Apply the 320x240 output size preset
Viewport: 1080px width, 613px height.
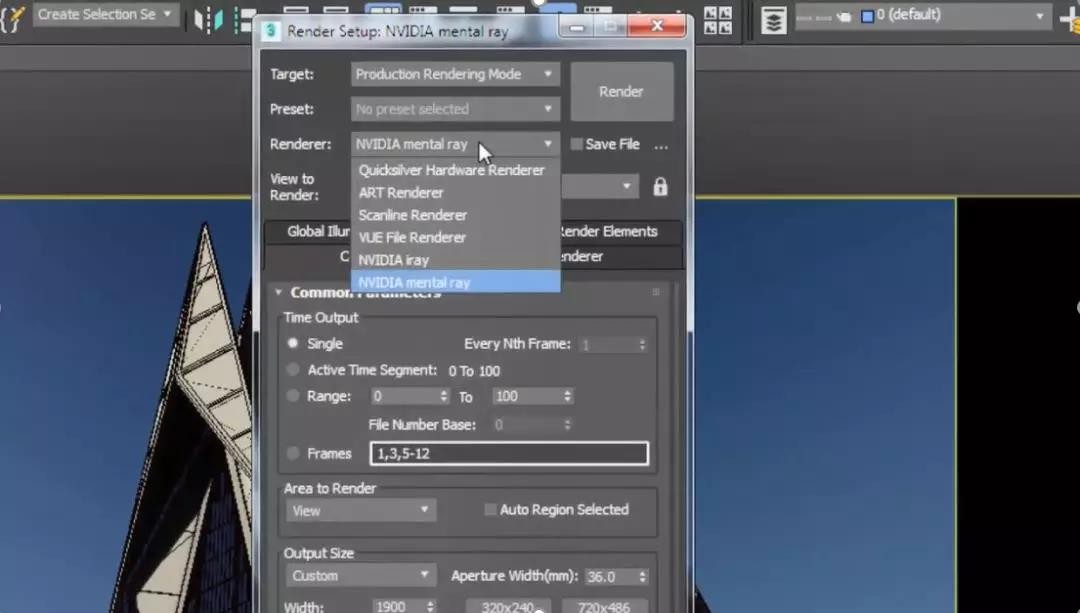pyautogui.click(x=508, y=606)
